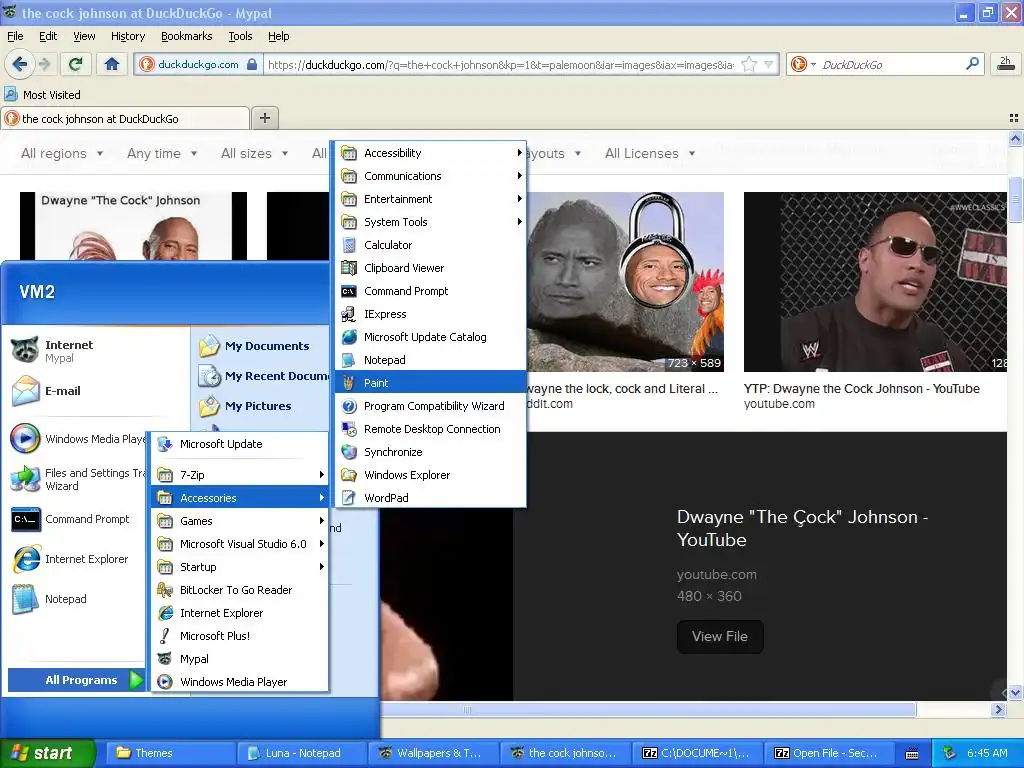Open the All regions filter dropdown

(62, 153)
